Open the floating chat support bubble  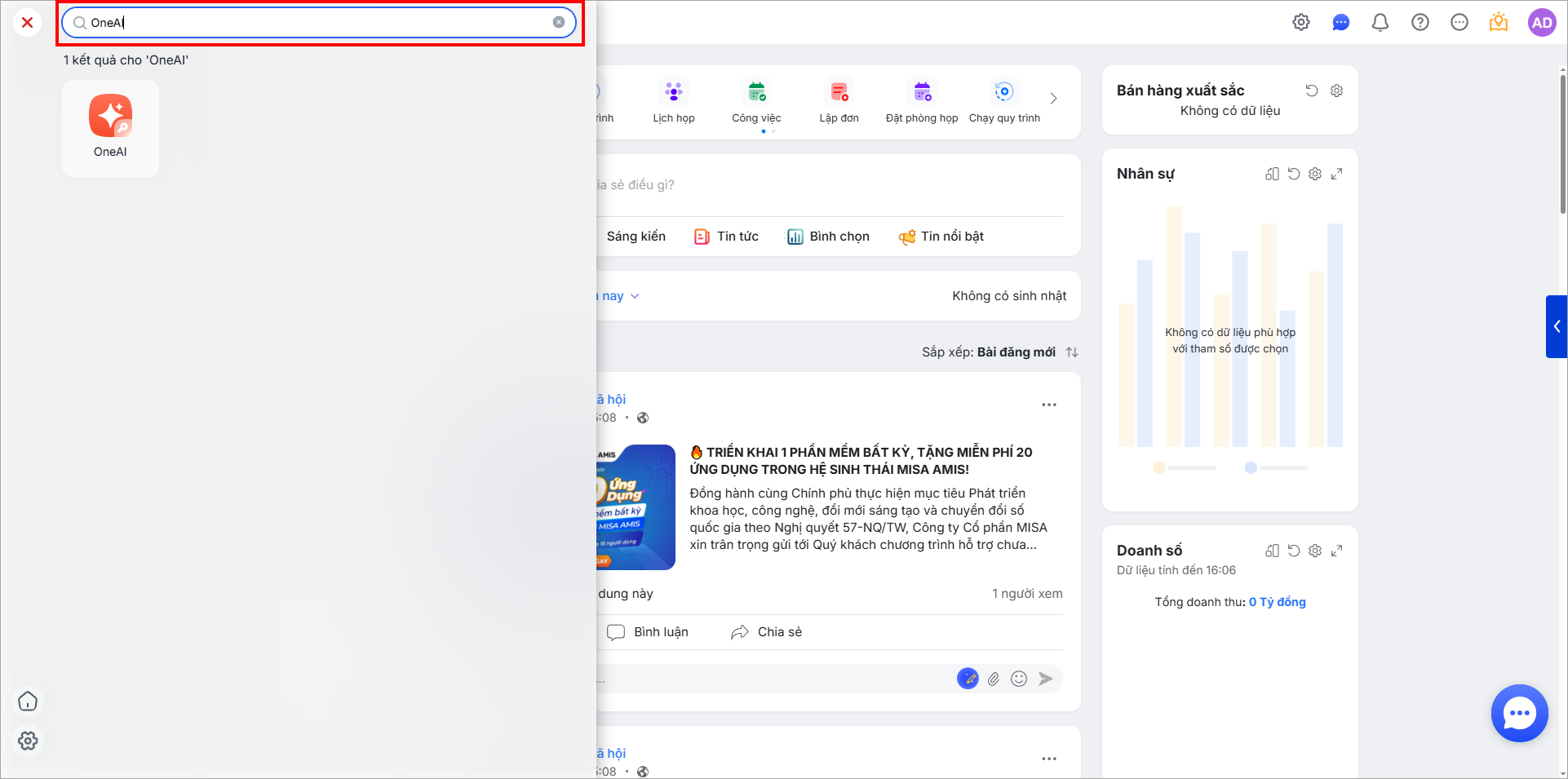pyautogui.click(x=1519, y=713)
